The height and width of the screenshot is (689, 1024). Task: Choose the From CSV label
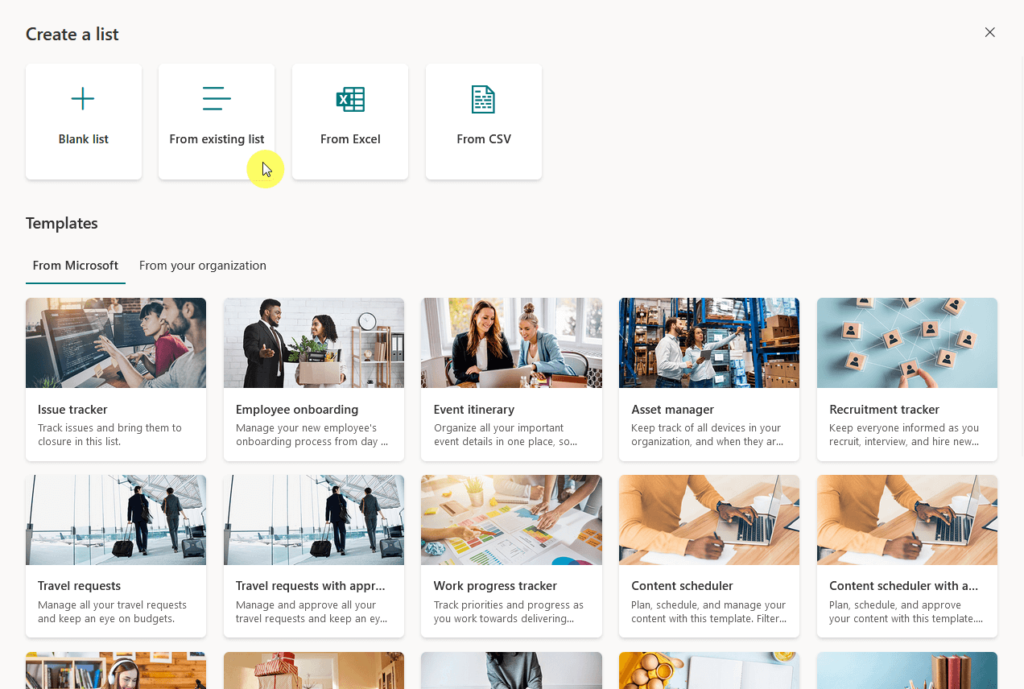tap(483, 139)
